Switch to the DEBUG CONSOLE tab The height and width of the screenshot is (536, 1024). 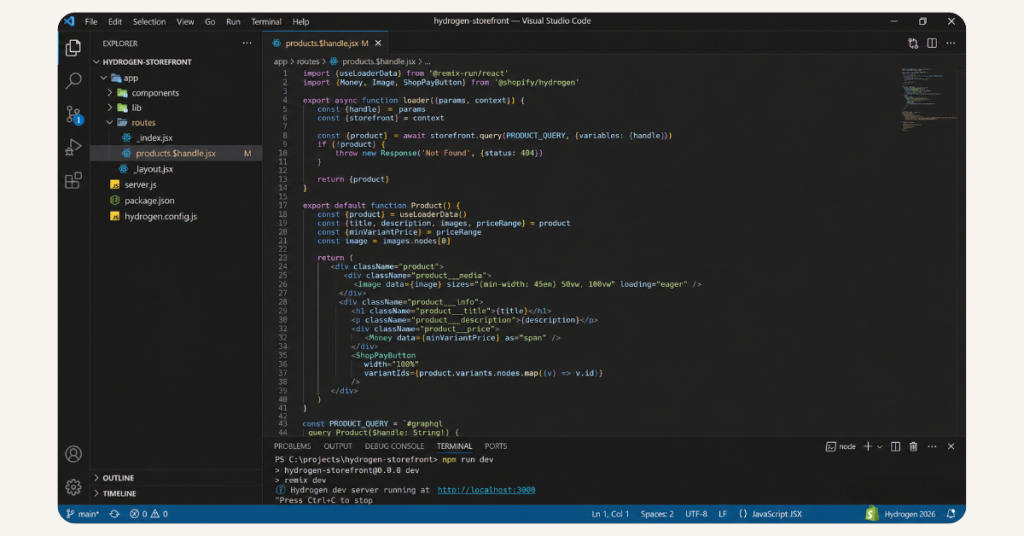point(394,446)
